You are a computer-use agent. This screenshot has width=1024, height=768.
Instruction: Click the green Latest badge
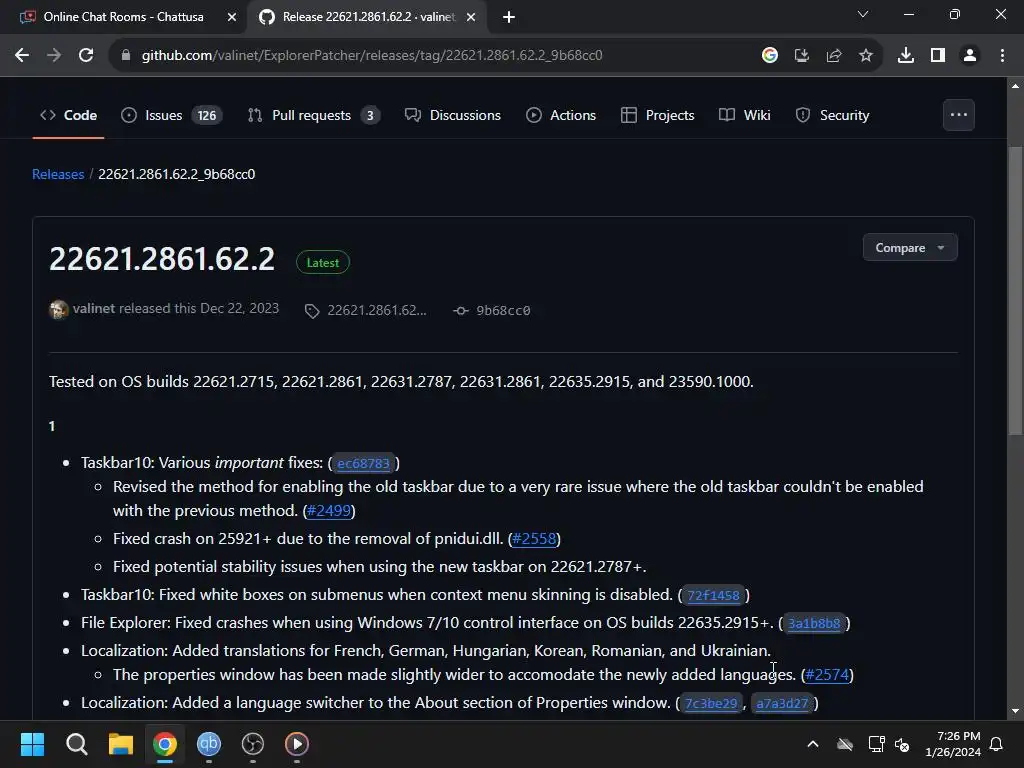(x=323, y=263)
